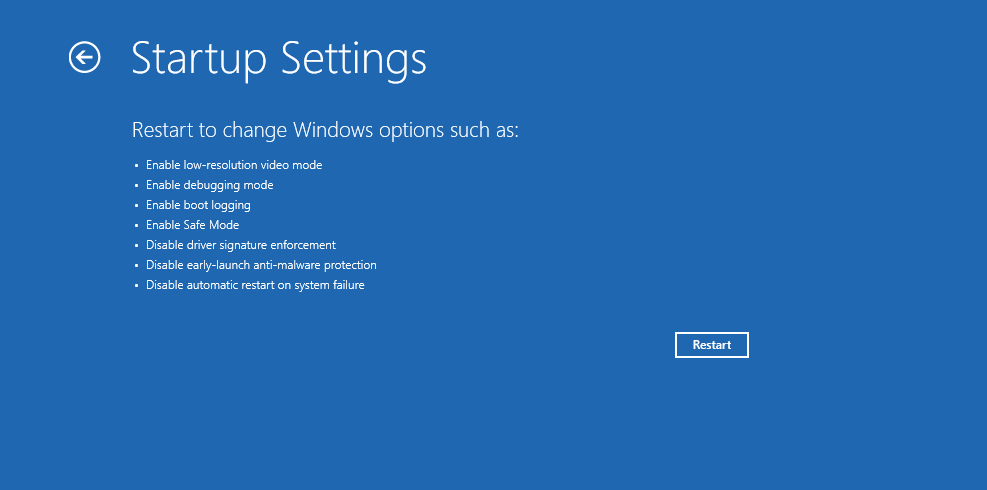
Task: Click the word 'Restart' in the subheading sentence
Action: click(162, 131)
